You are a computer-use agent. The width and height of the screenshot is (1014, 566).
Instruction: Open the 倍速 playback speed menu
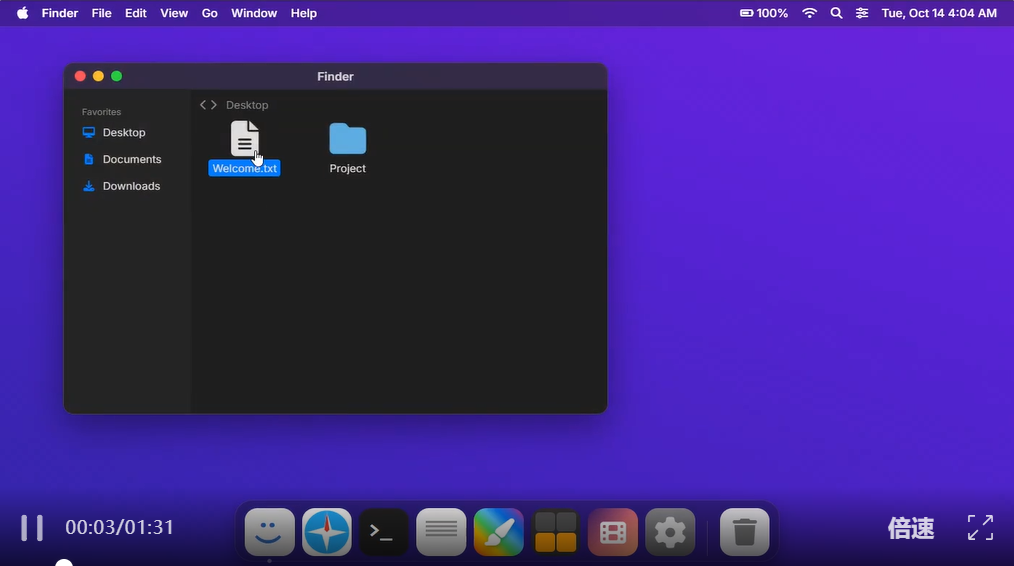[910, 529]
